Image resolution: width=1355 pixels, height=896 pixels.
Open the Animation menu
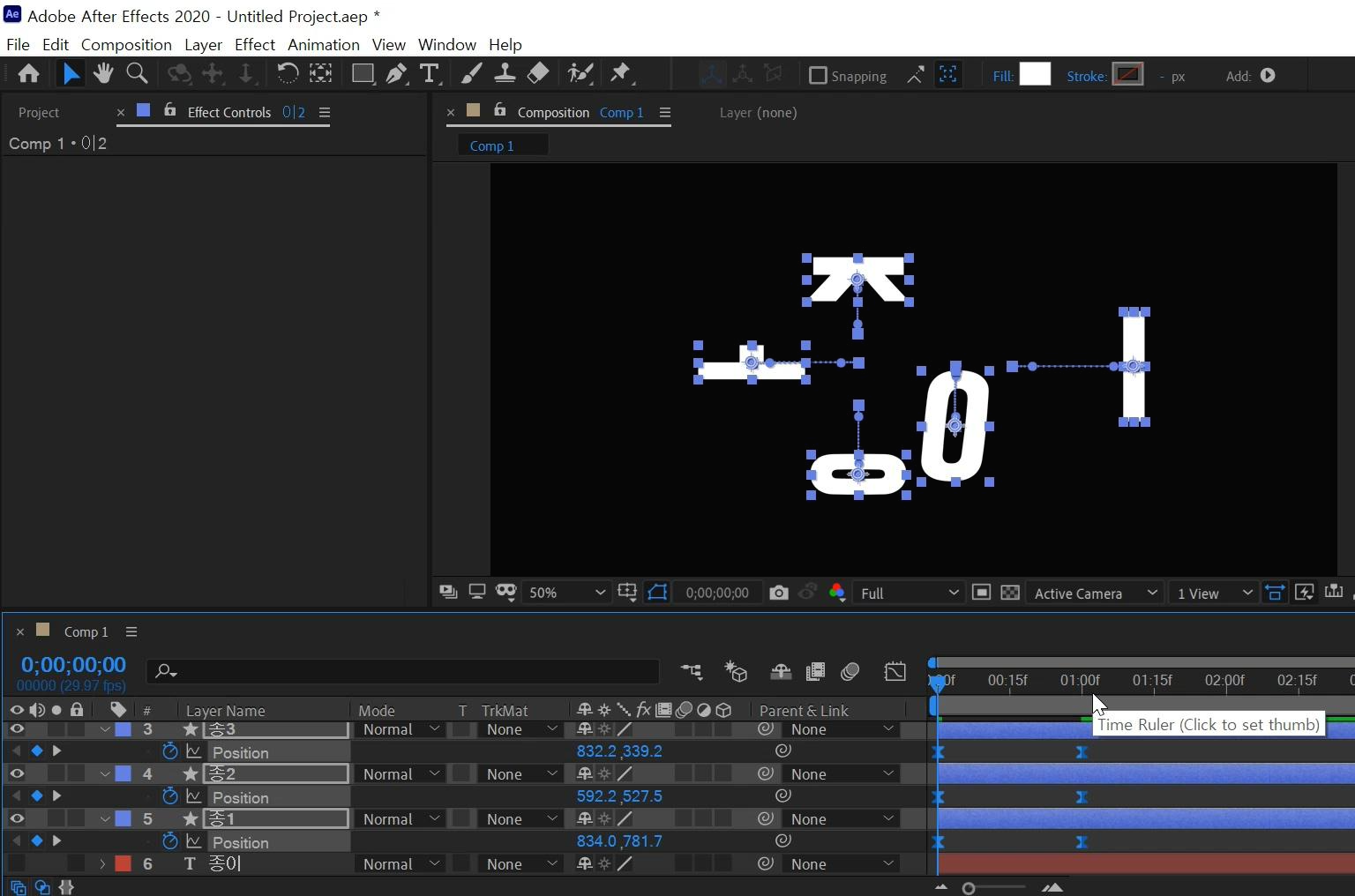point(324,44)
